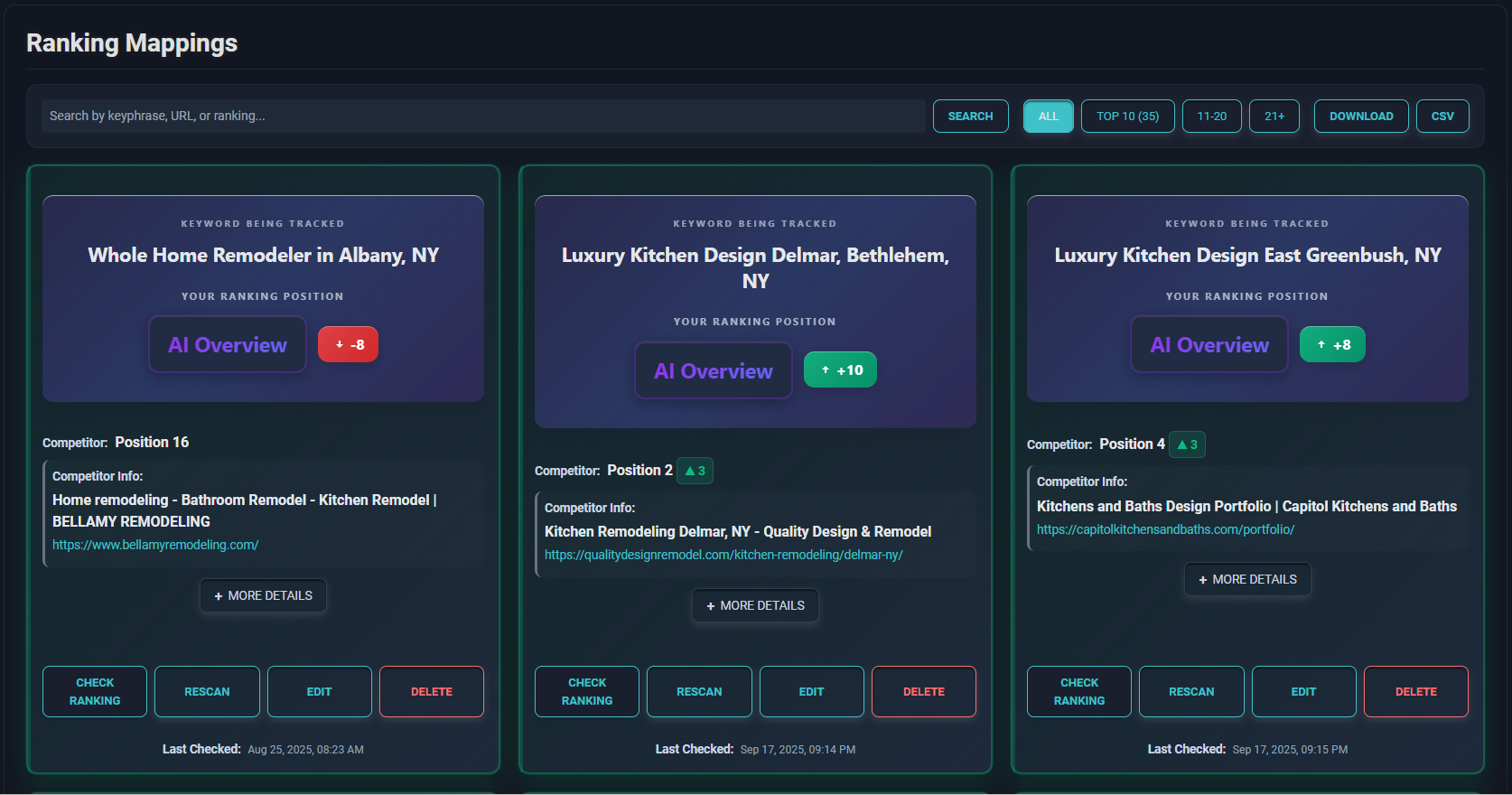This screenshot has width=1512, height=795.
Task: Select the ALL filter tab
Action: pyautogui.click(x=1048, y=117)
